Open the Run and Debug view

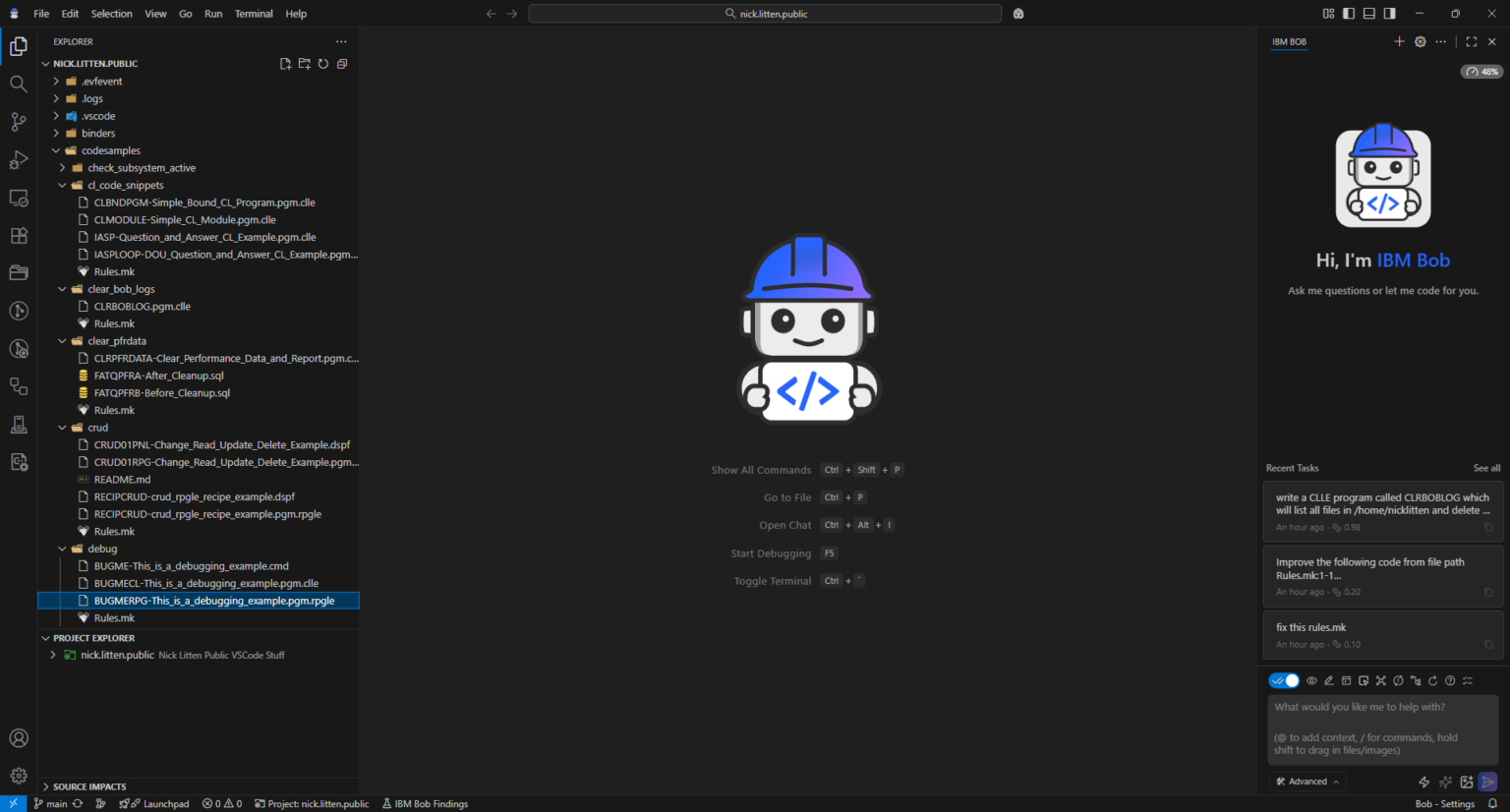pyautogui.click(x=19, y=160)
